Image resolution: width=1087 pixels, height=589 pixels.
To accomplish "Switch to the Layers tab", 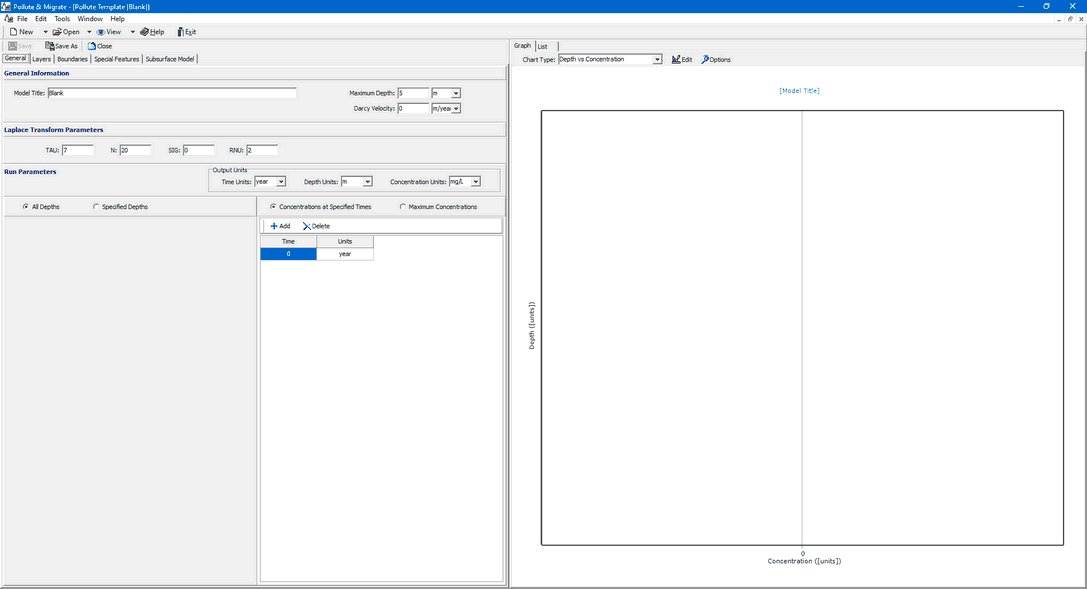I will click(x=41, y=59).
